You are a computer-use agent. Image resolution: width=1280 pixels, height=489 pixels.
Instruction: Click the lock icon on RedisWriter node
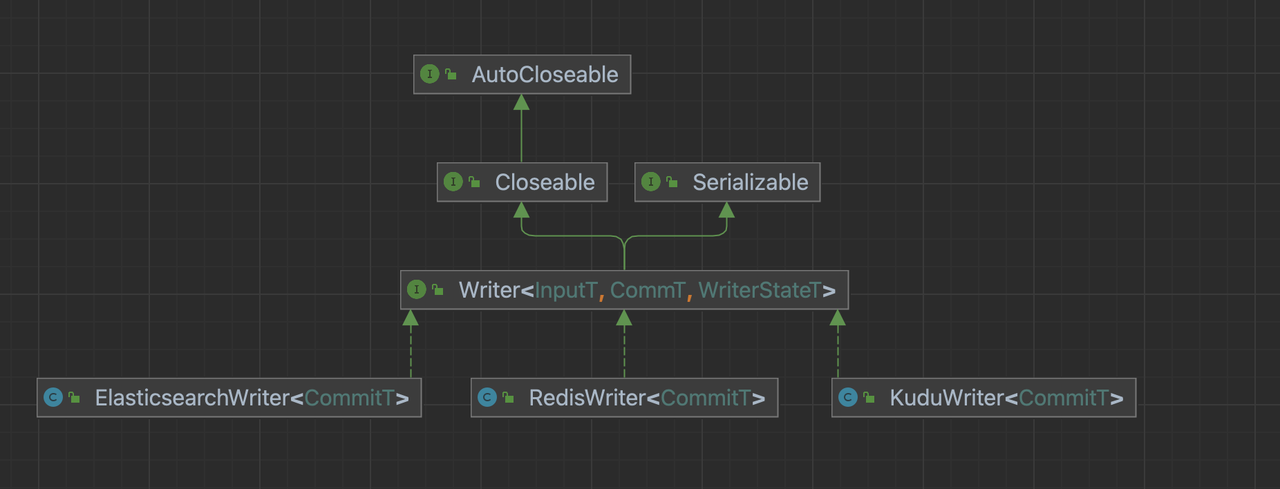tap(509, 398)
